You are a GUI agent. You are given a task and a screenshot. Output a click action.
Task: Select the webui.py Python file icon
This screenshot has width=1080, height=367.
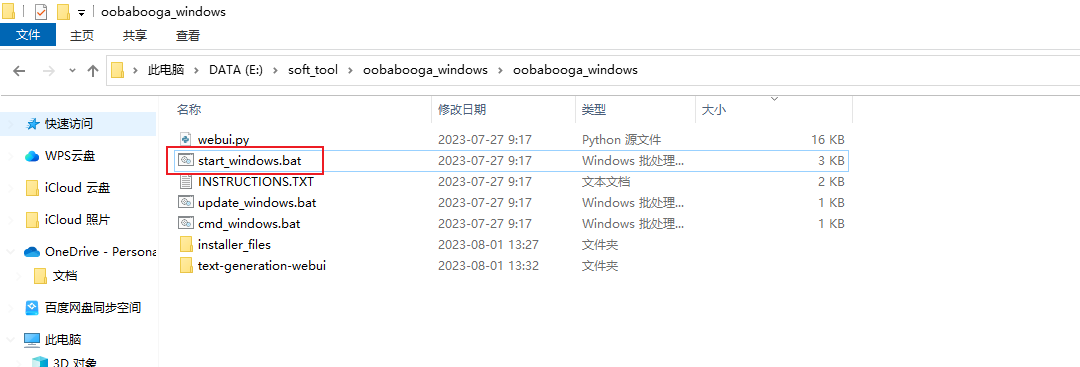pyautogui.click(x=185, y=140)
